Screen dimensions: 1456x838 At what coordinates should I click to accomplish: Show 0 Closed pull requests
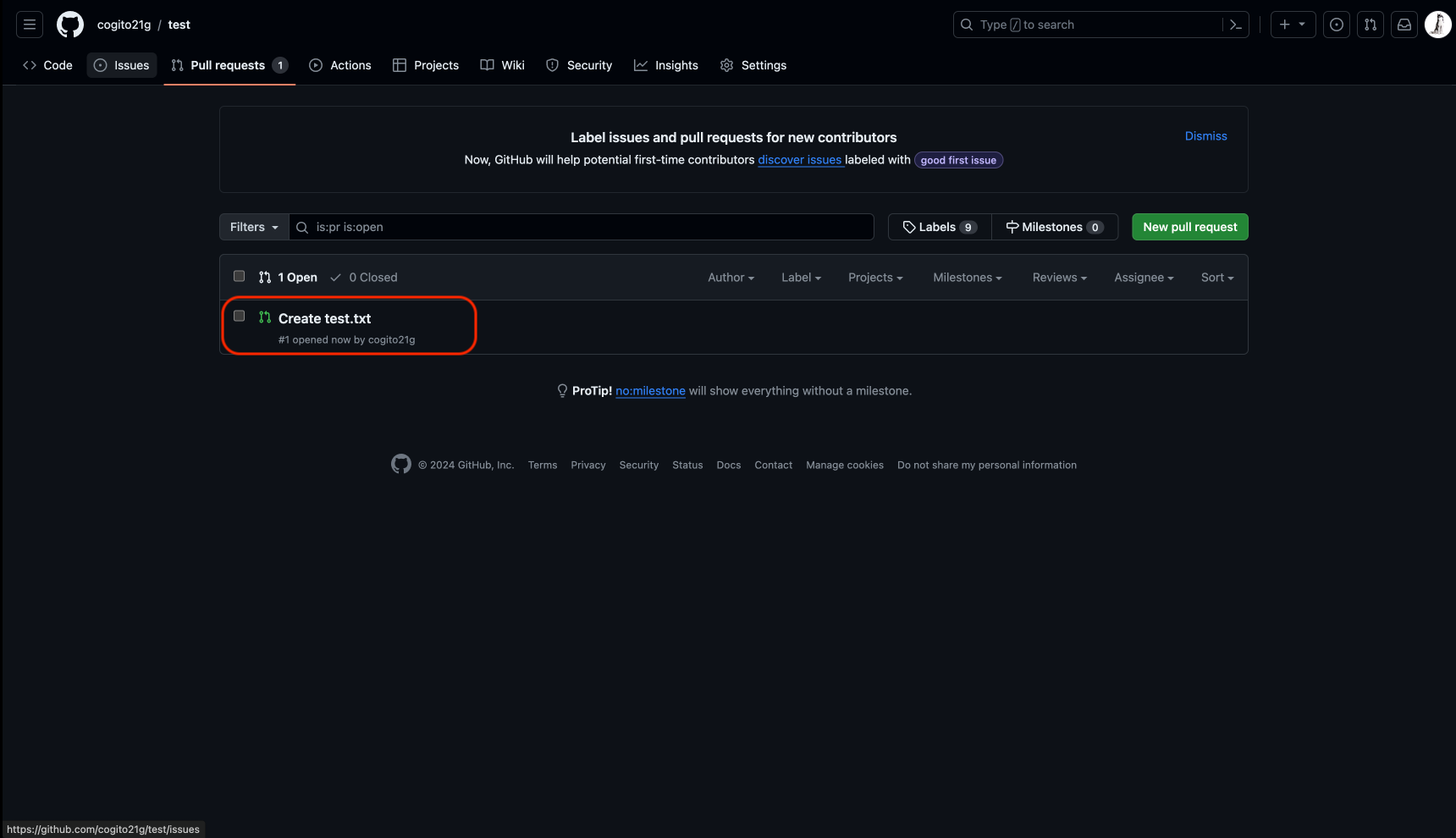tap(363, 278)
